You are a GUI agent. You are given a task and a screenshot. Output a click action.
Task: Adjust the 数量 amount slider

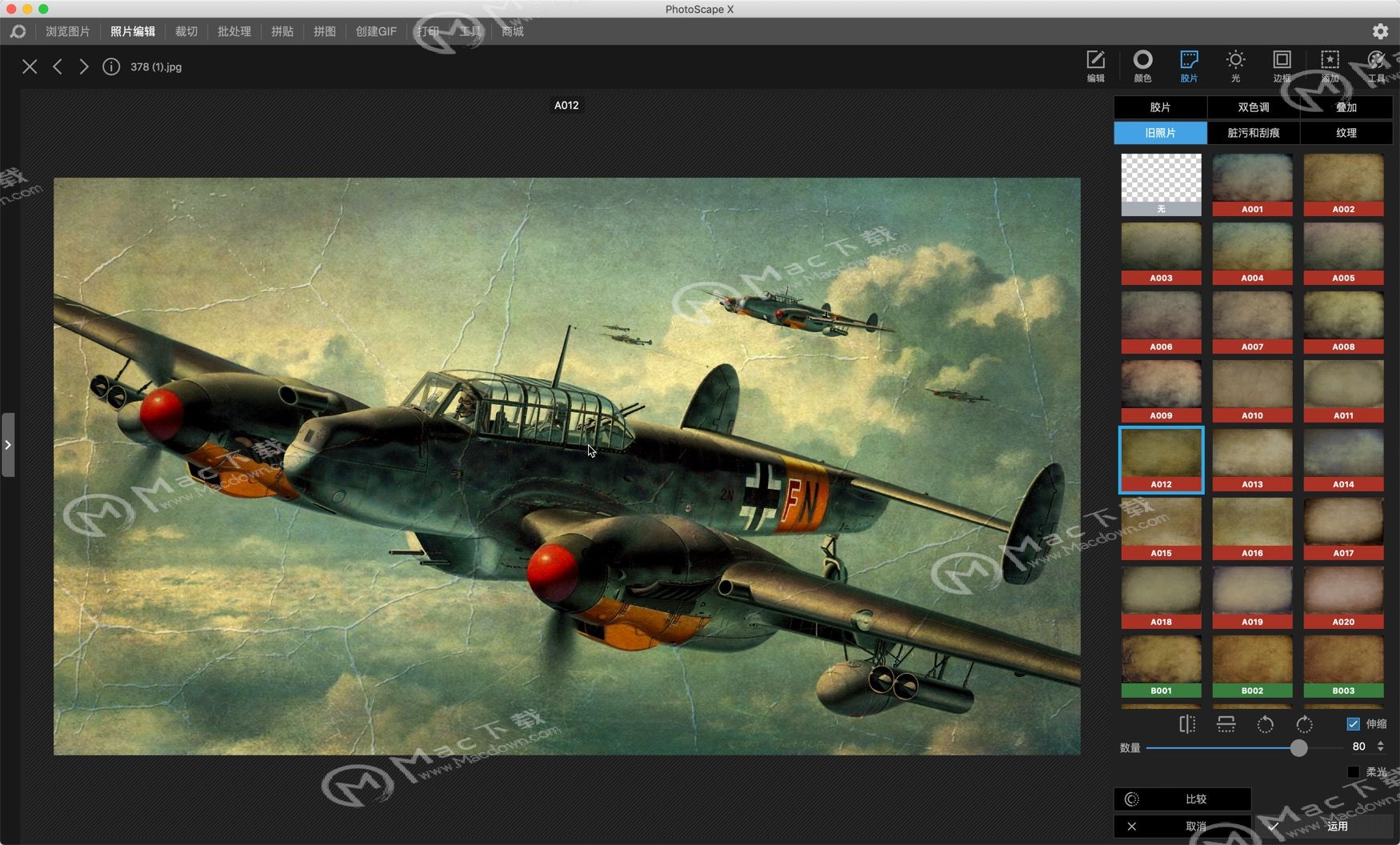[1298, 747]
